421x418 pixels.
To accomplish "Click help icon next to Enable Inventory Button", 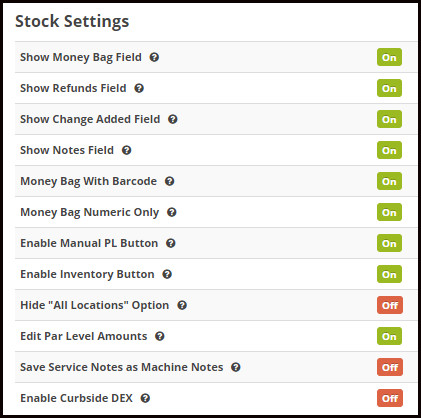I will coord(167,274).
